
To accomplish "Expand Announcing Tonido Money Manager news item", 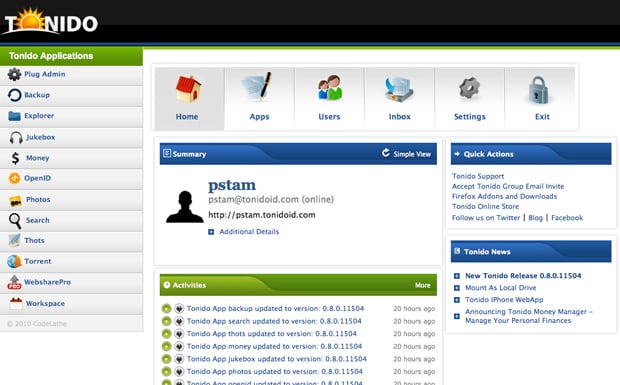I will pyautogui.click(x=457, y=316).
